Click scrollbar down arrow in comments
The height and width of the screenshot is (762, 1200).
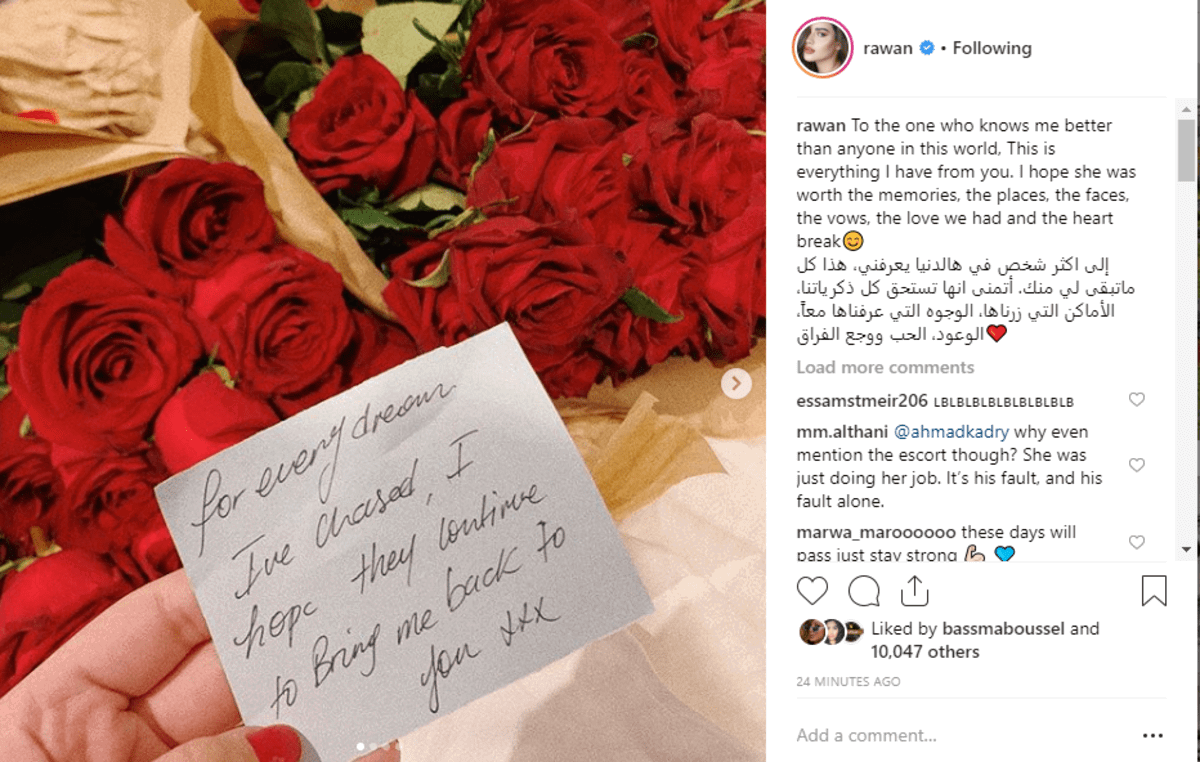[x=1186, y=549]
